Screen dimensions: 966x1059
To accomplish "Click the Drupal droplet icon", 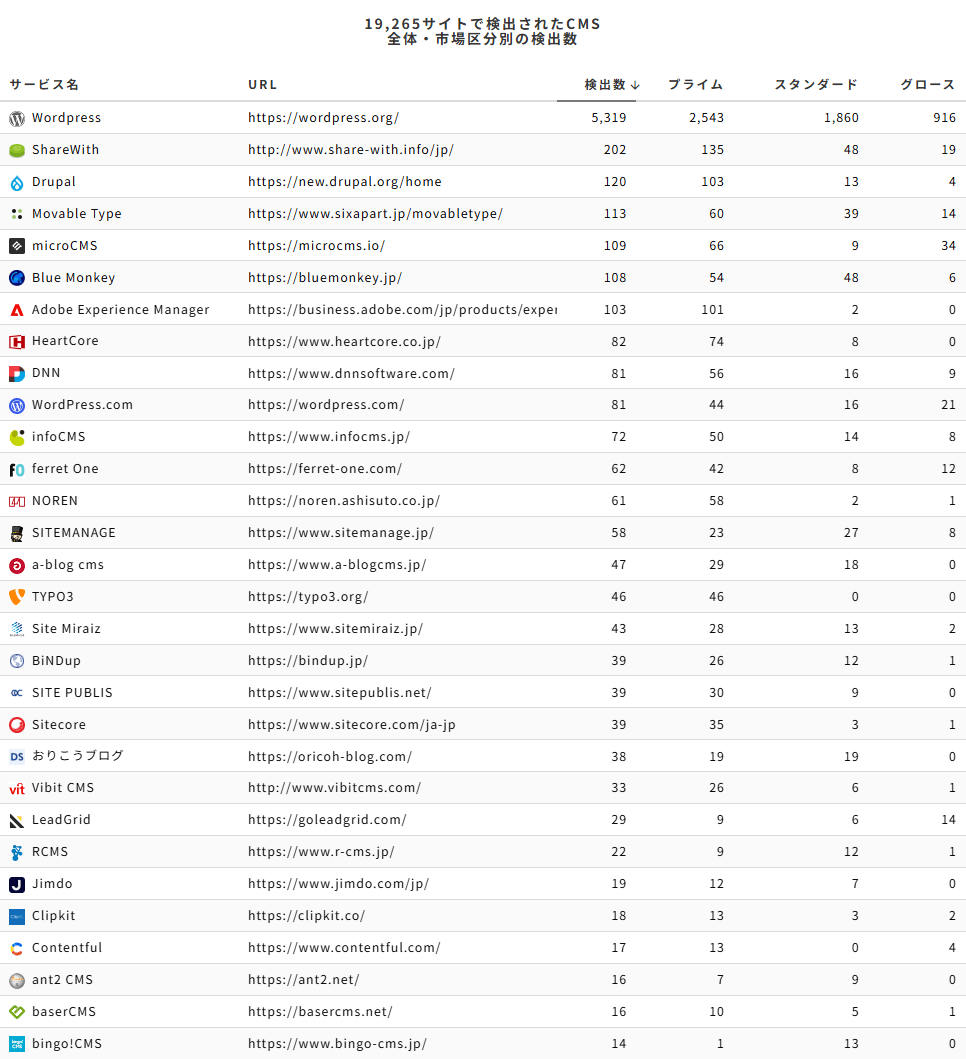I will [x=17, y=182].
